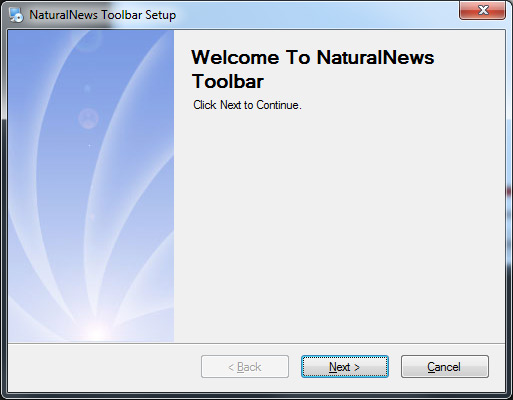This screenshot has width=513, height=400.
Task: Click the "<" arrow on the Back button
Action: 231,367
